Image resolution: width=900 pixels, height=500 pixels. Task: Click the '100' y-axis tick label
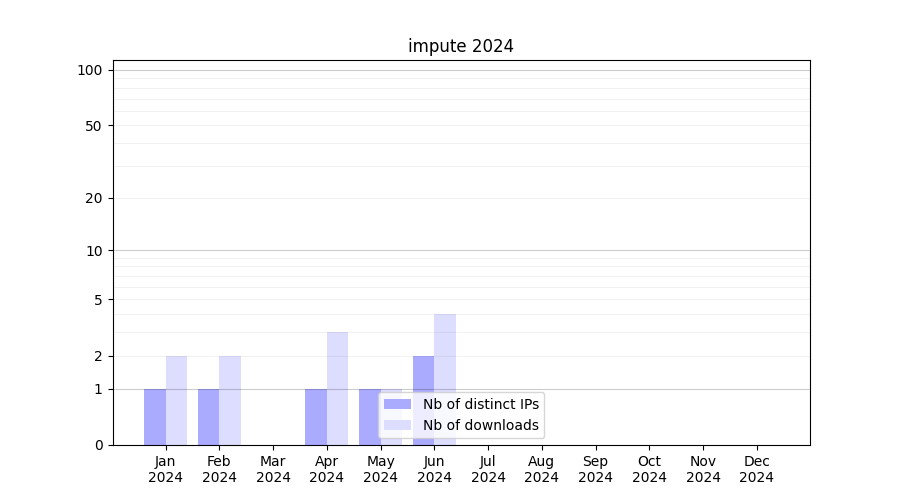pos(90,70)
